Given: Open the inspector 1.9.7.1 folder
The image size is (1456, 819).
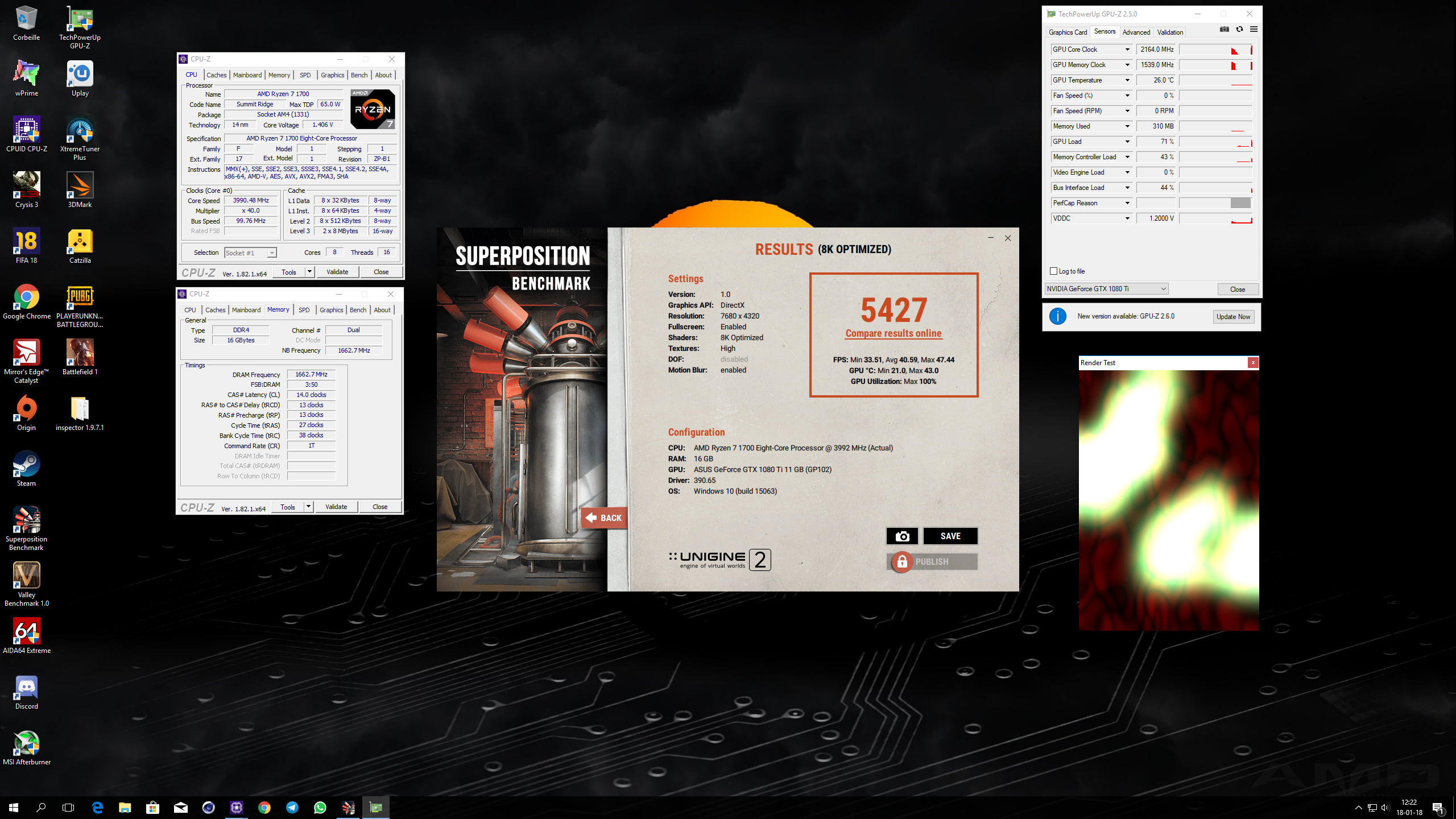Looking at the screenshot, I should [80, 413].
